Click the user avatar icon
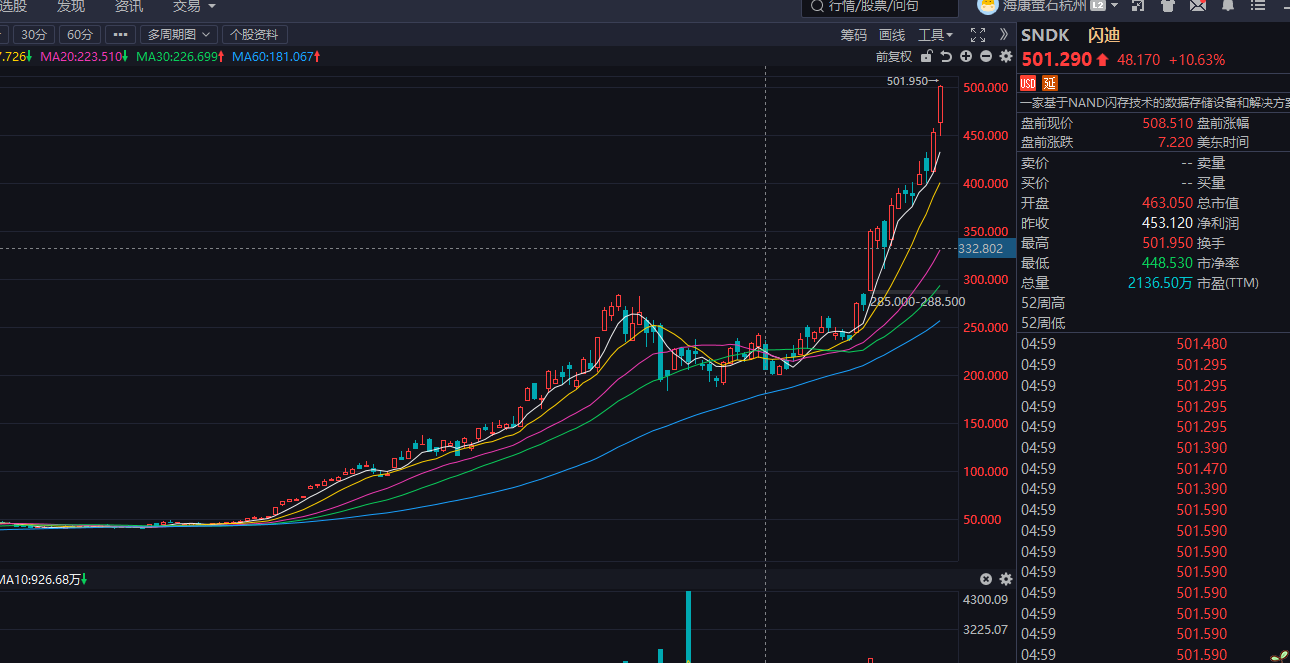 (987, 6)
